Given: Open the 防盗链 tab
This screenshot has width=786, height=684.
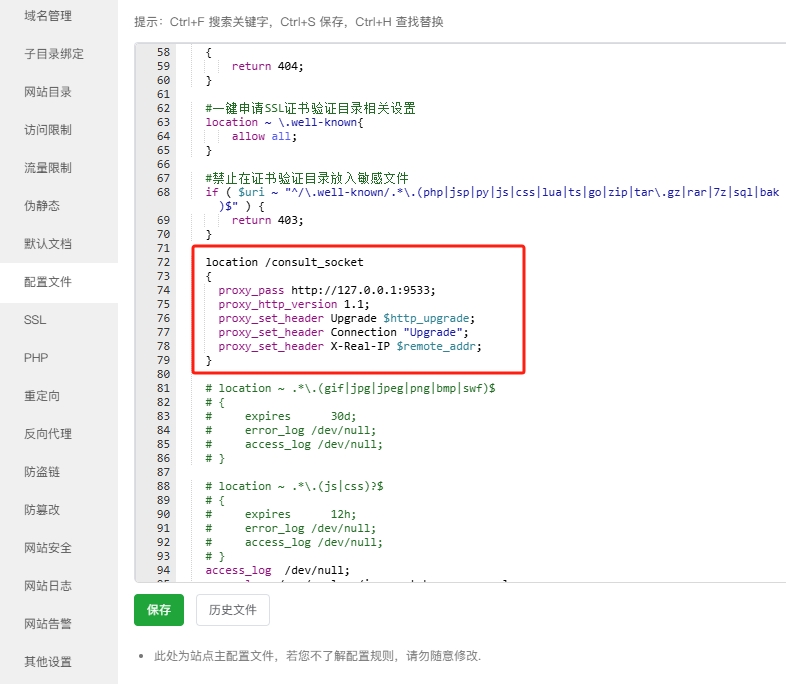Looking at the screenshot, I should (42, 472).
